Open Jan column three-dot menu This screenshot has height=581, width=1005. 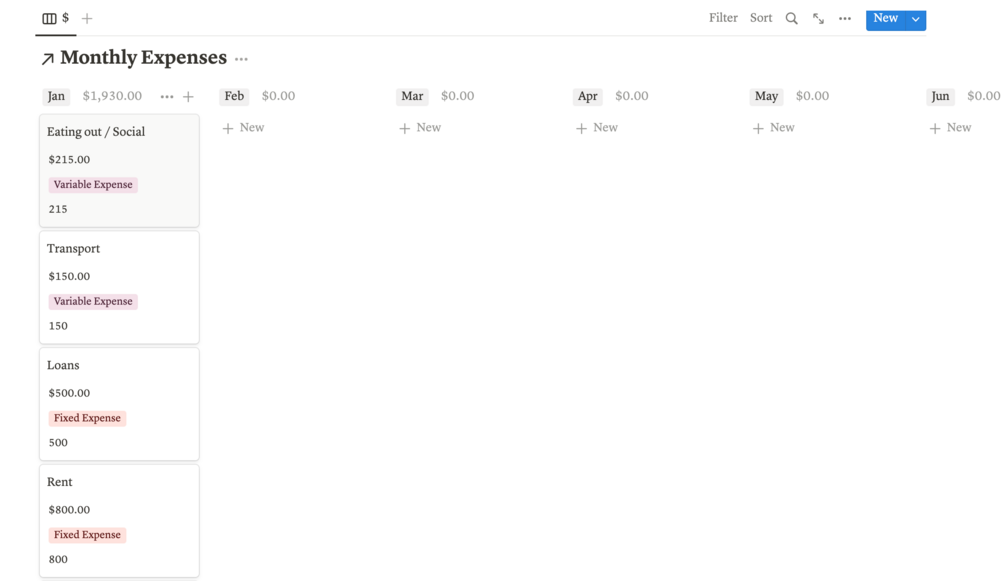click(x=167, y=97)
